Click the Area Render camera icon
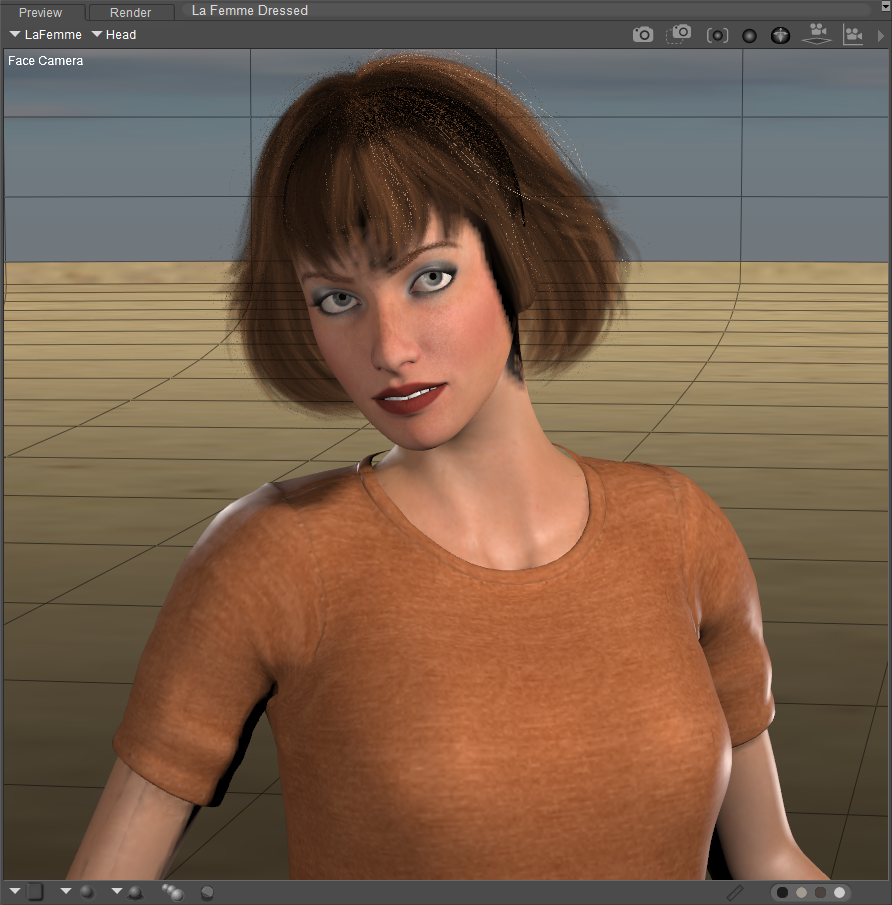The image size is (892, 905). click(x=679, y=34)
